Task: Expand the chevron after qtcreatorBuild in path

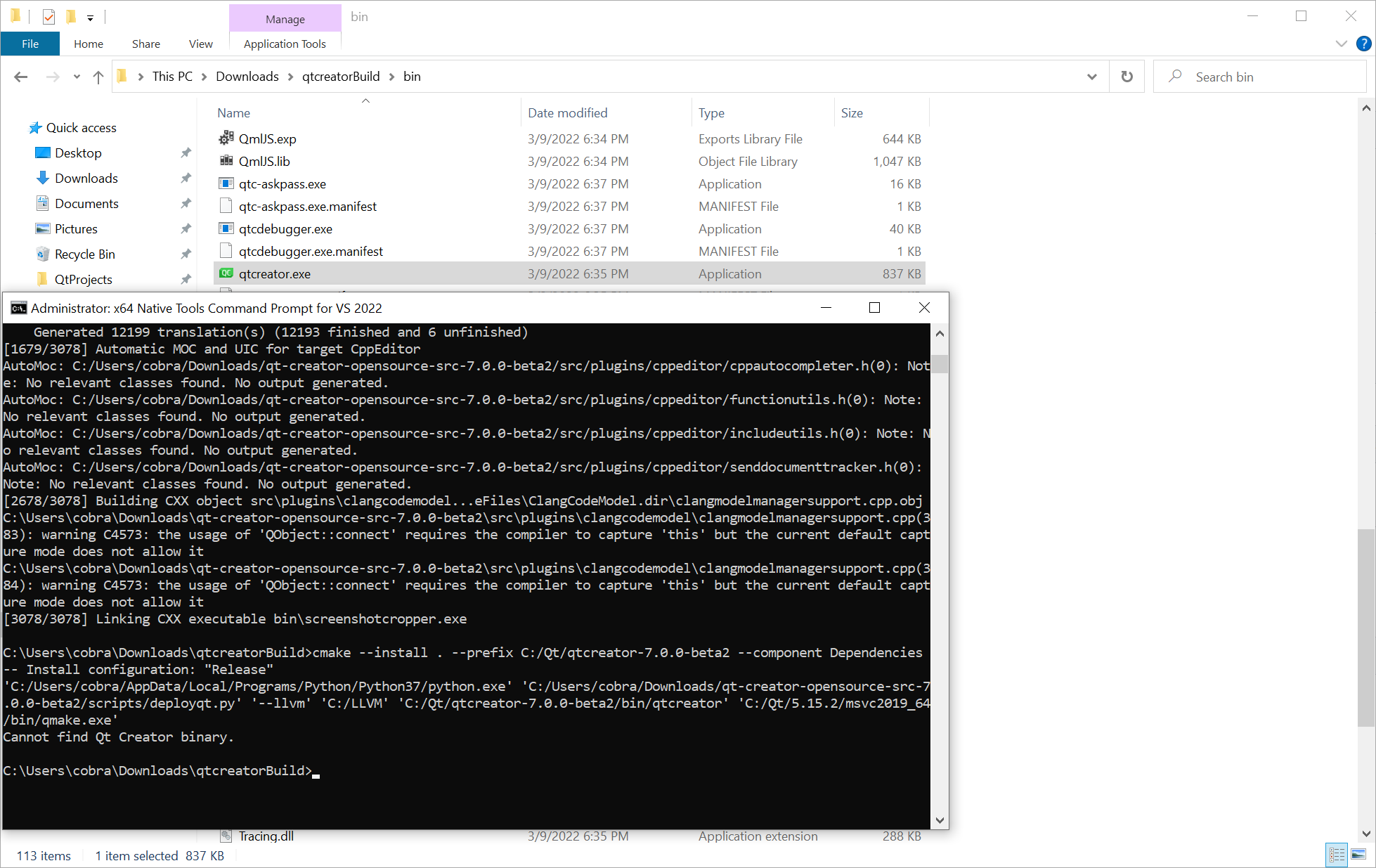Action: click(391, 77)
